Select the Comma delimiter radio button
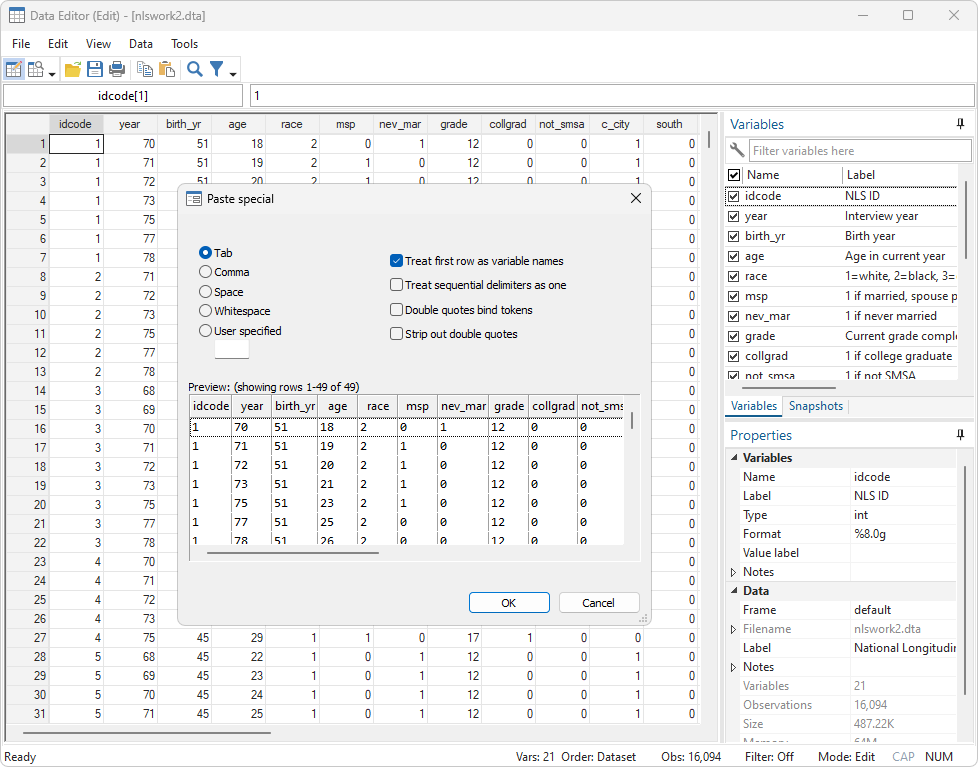 (207, 271)
